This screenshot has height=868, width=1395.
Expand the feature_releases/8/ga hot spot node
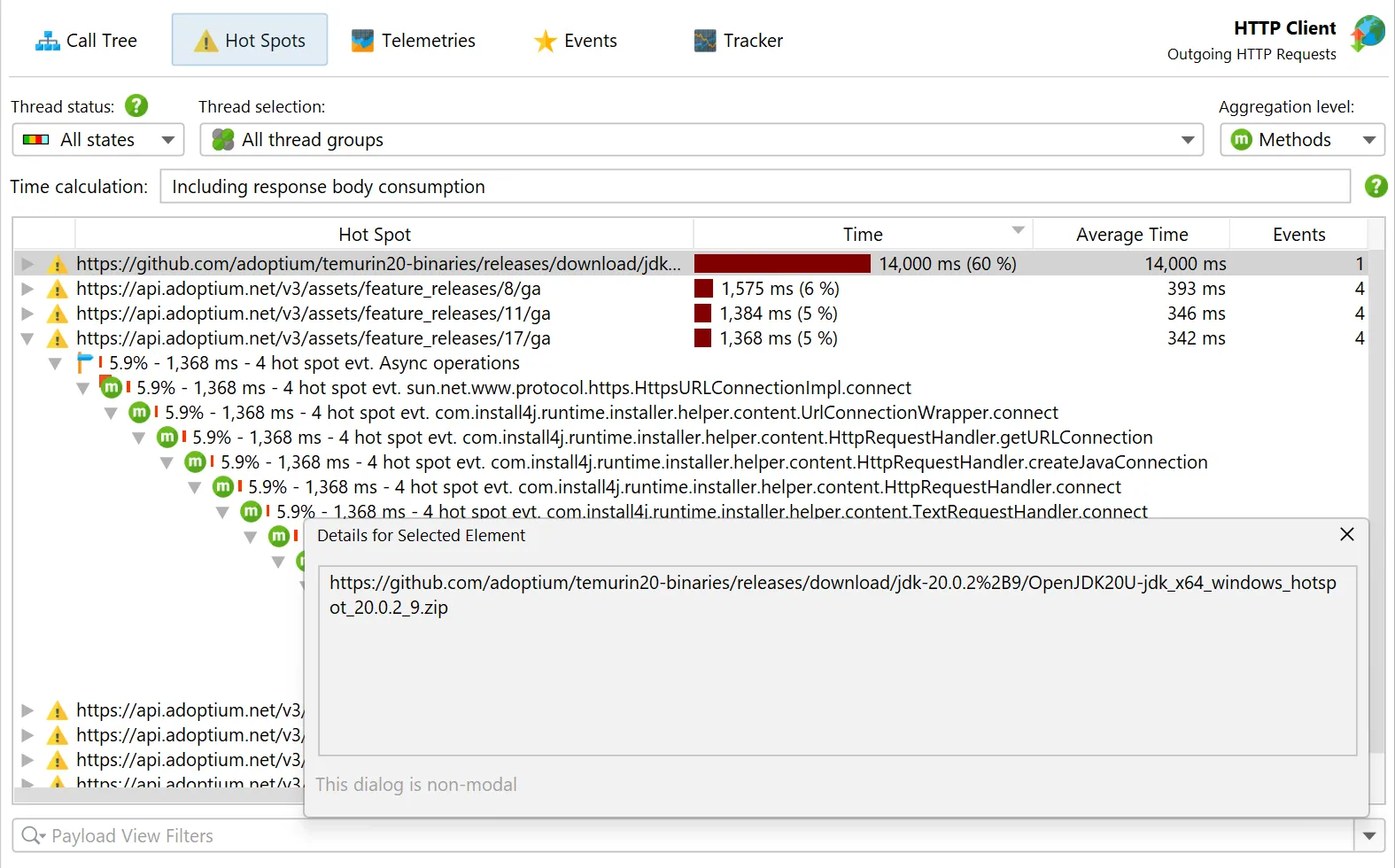coord(27,289)
